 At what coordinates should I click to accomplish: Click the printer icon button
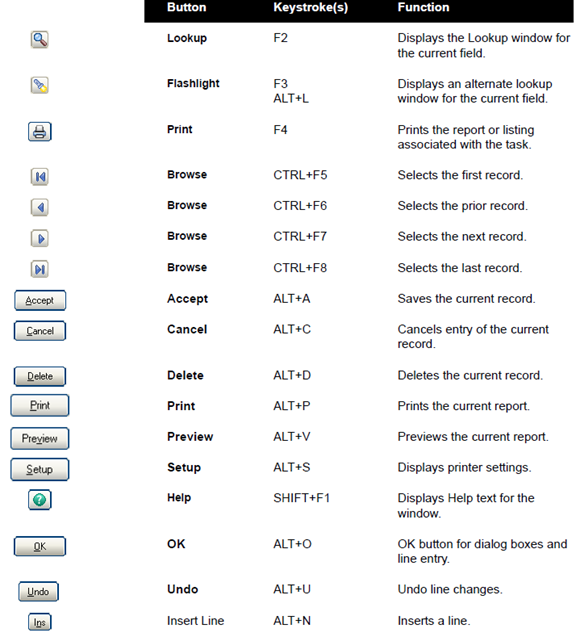[39, 132]
